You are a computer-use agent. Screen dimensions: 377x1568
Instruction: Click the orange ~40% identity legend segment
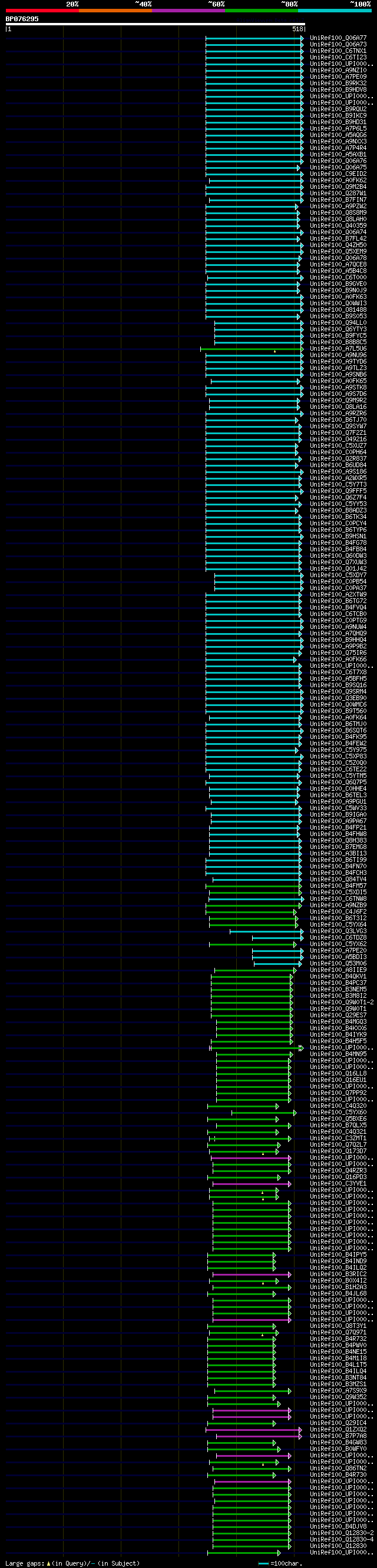(115, 11)
